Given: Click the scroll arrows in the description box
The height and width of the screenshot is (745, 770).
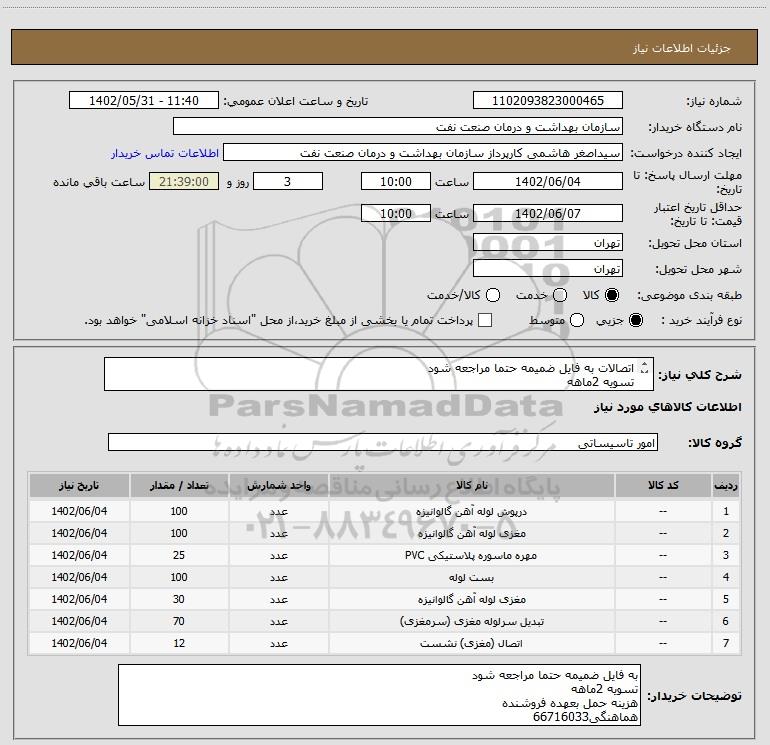Looking at the screenshot, I should [x=645, y=368].
